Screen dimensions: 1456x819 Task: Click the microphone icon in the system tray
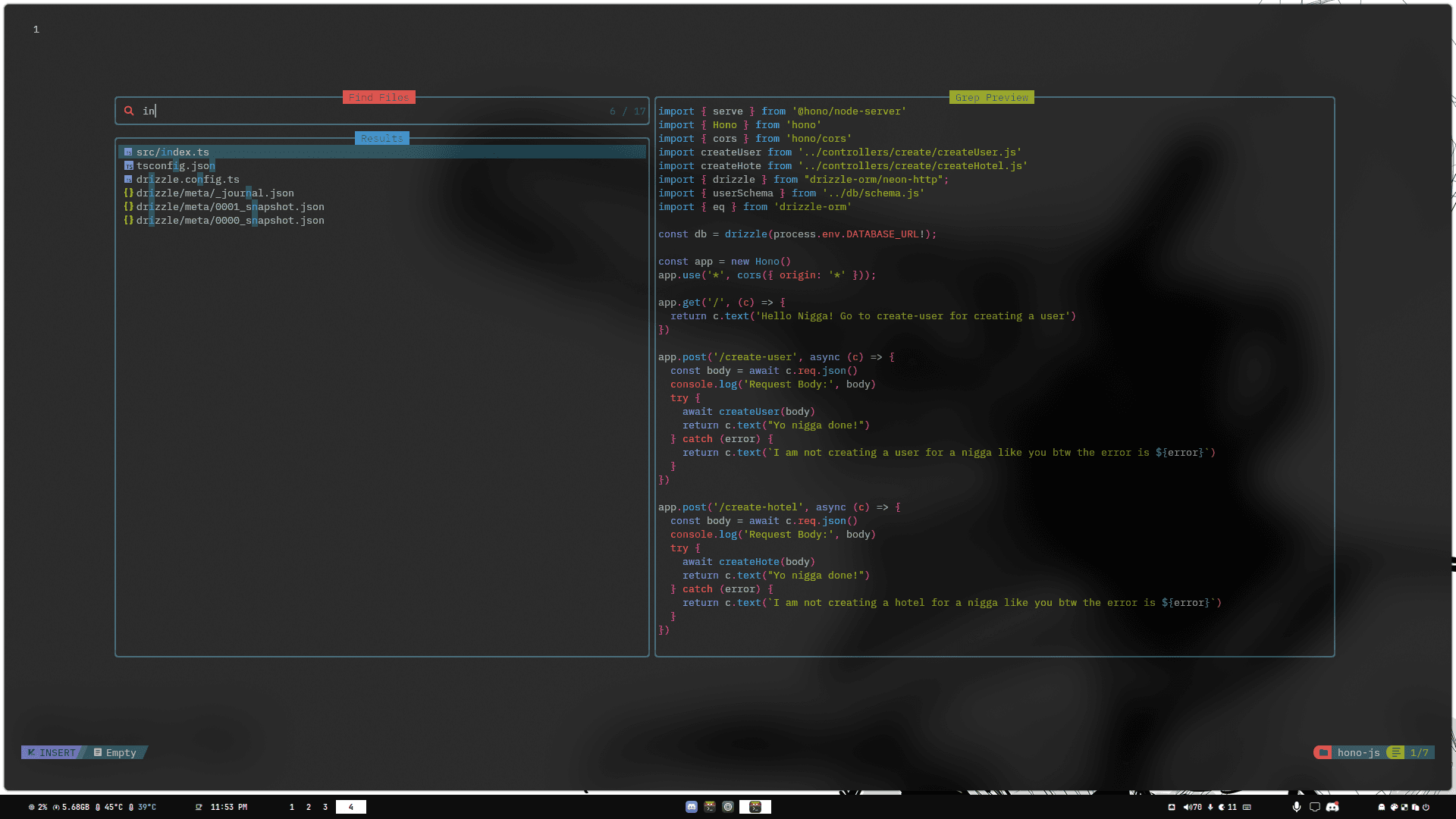1297,807
